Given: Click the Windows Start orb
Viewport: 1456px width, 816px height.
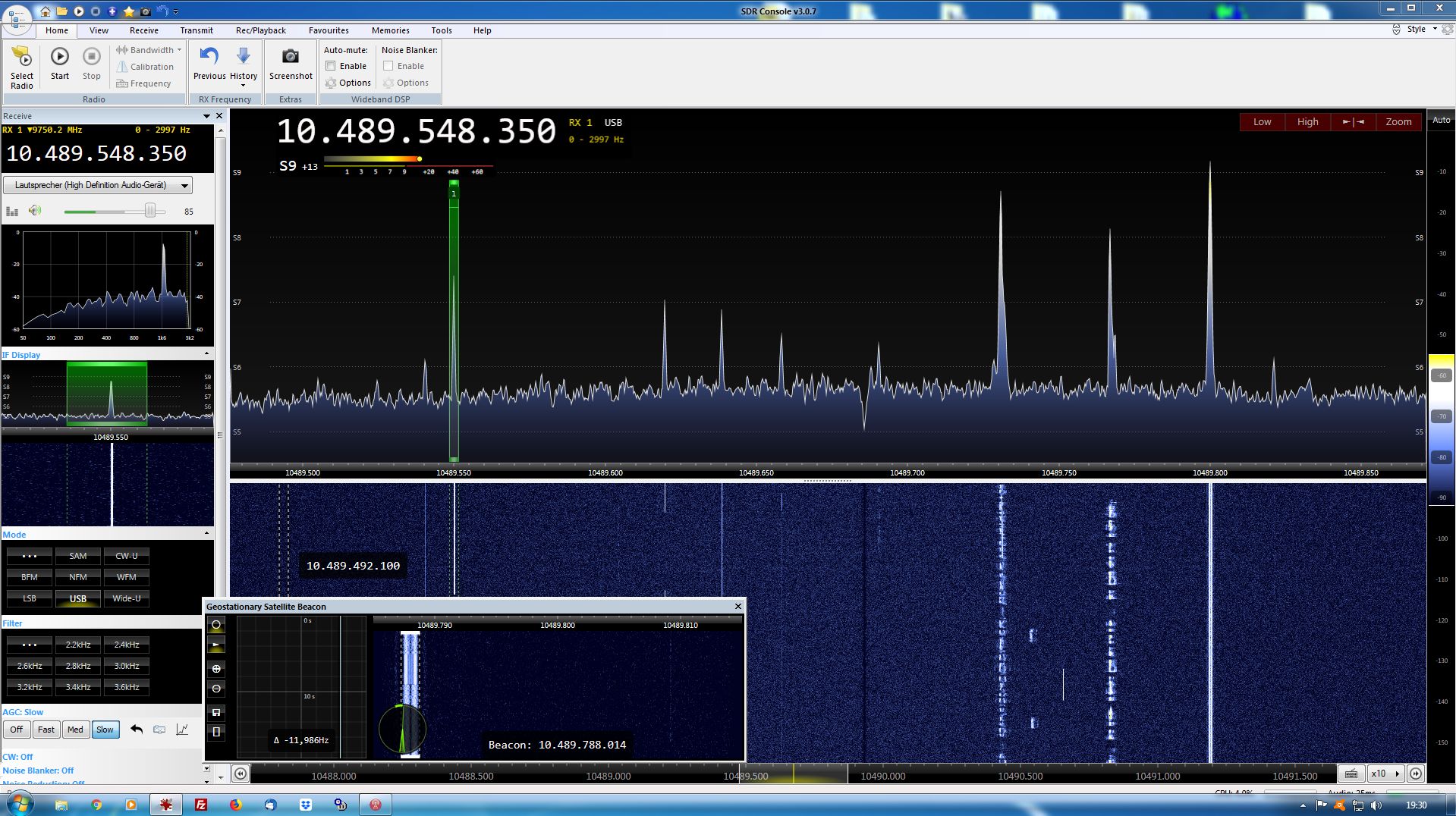Looking at the screenshot, I should [19, 804].
